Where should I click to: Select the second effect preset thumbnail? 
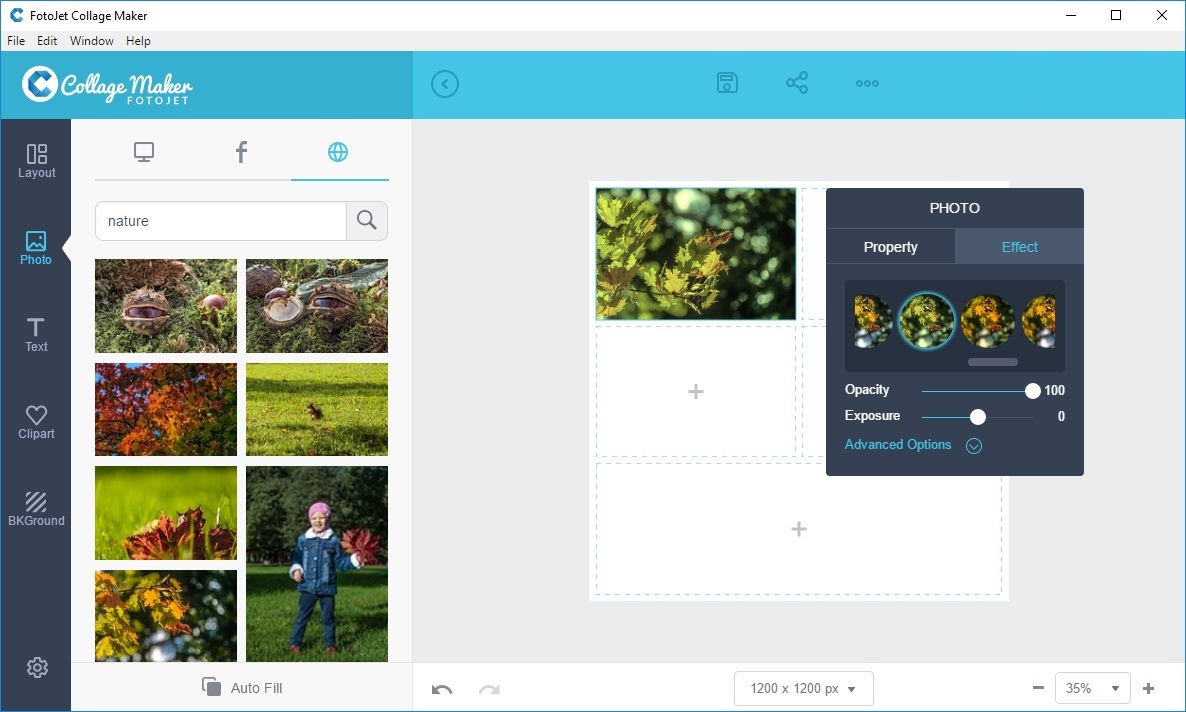(927, 322)
